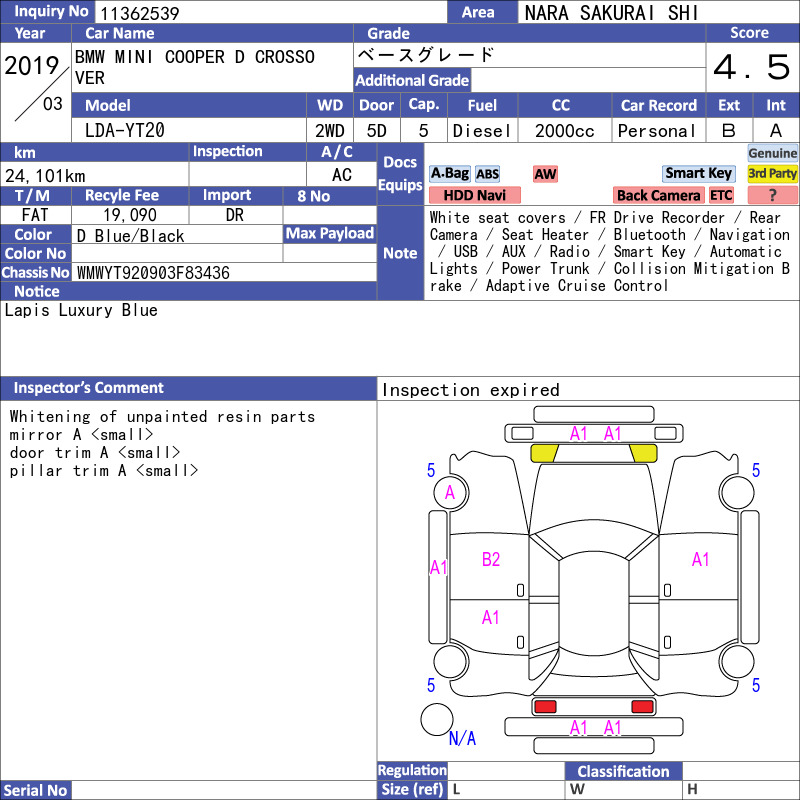
Task: Click the yellow left headlight on diagram
Action: (x=544, y=453)
